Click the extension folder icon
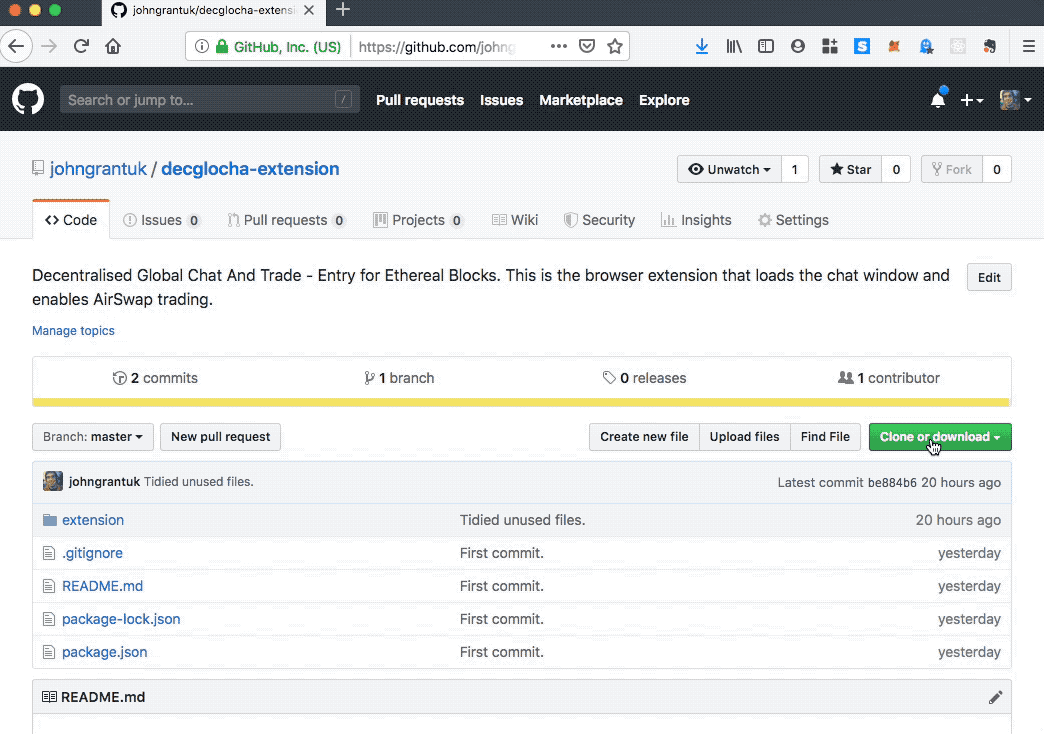 (49, 520)
